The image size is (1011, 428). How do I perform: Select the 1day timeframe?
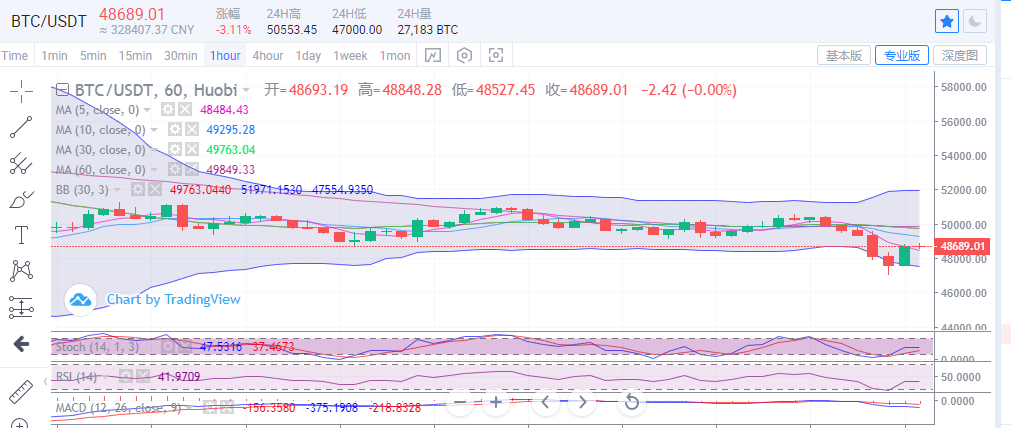308,56
